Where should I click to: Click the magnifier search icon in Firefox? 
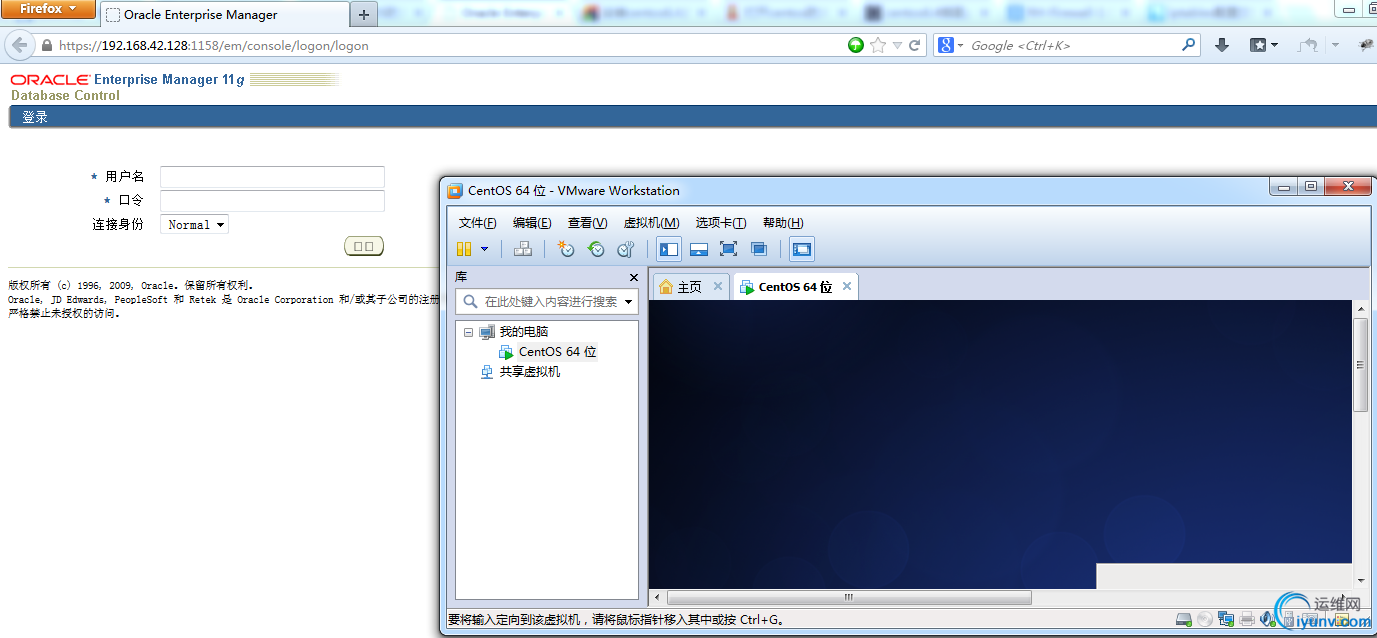pyautogui.click(x=1189, y=45)
